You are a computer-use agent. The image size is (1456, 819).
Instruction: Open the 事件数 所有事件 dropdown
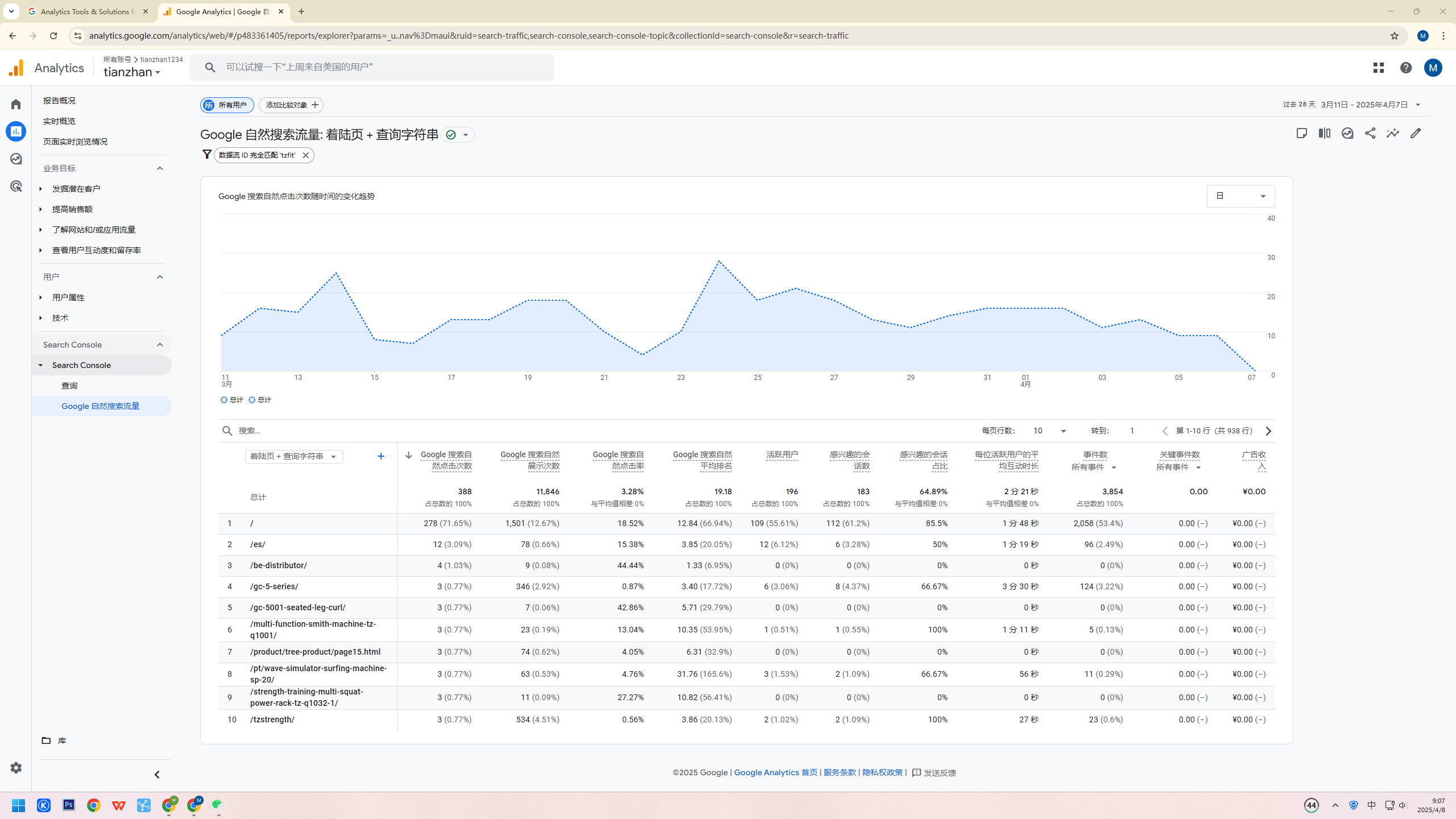tap(1094, 468)
